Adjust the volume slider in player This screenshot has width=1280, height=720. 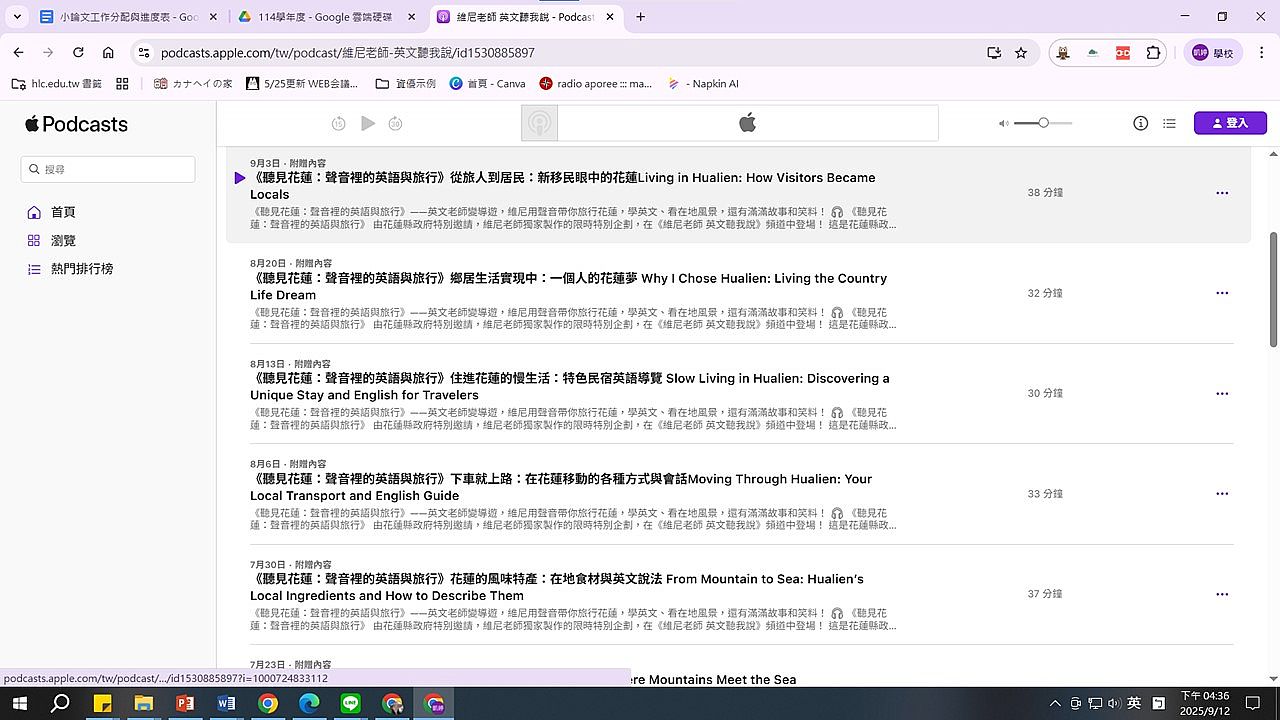coord(1043,123)
